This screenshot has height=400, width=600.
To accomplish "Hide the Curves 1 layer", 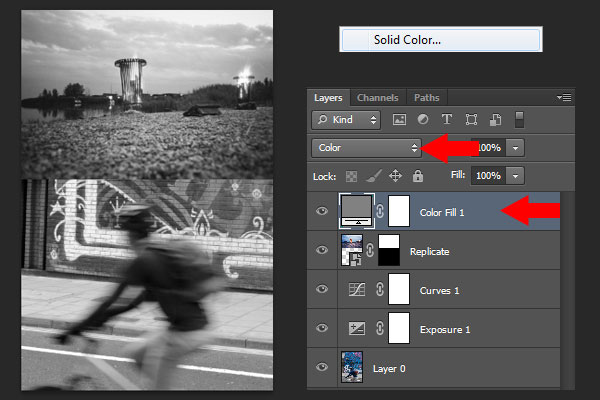I will 322,289.
